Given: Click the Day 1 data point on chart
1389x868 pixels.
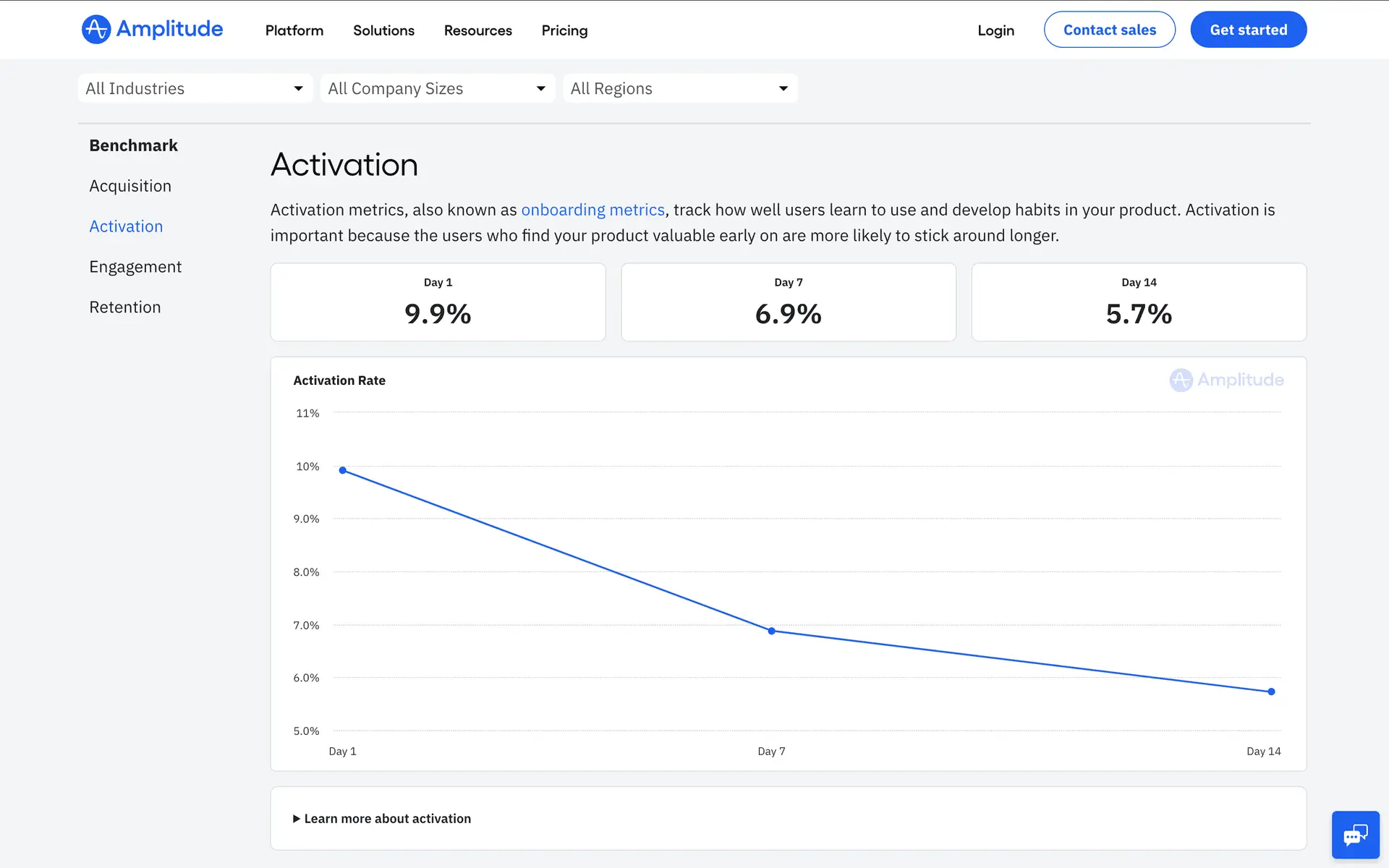Looking at the screenshot, I should tap(343, 470).
